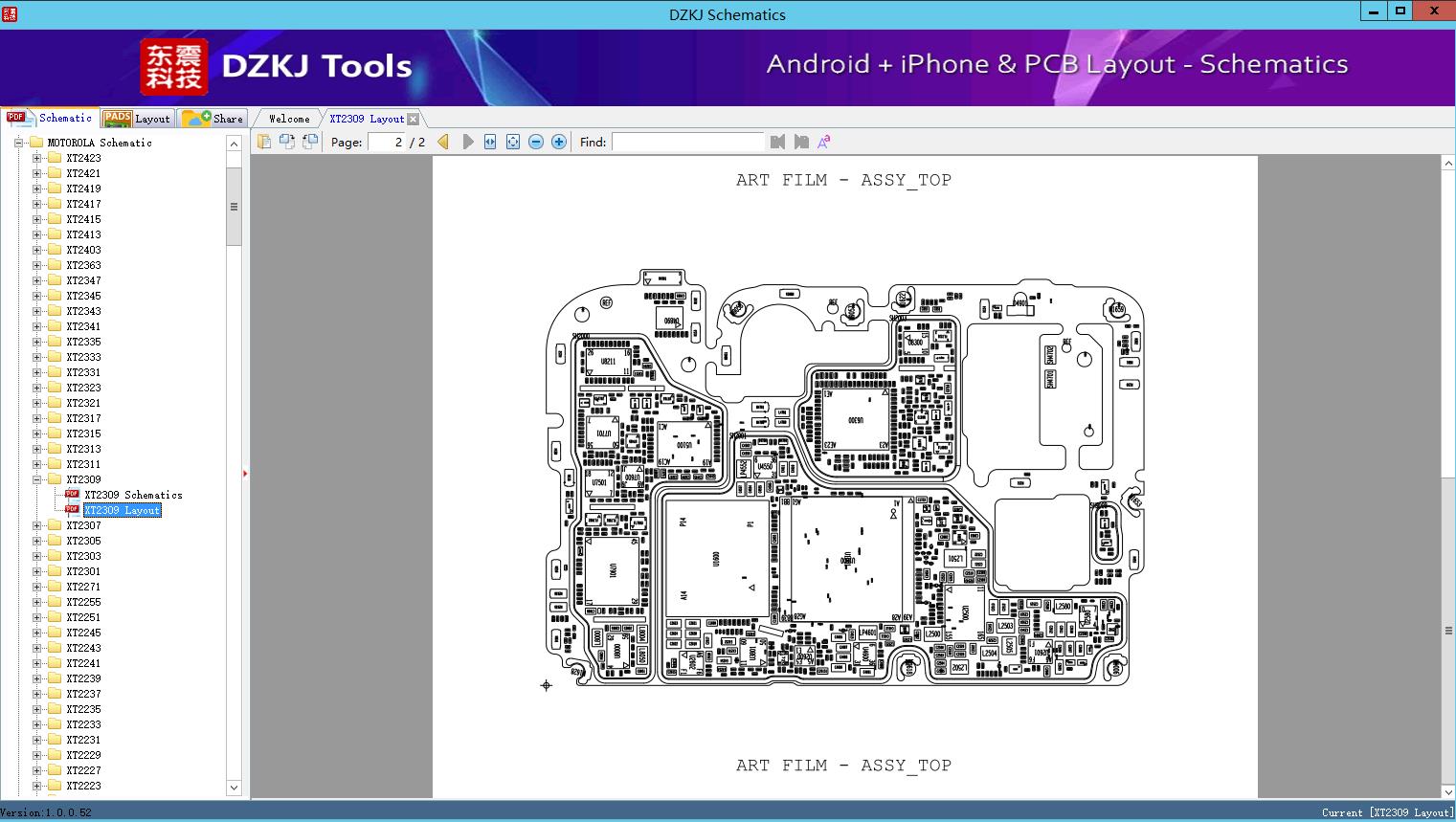Select the XT2223 folder

(x=83, y=786)
